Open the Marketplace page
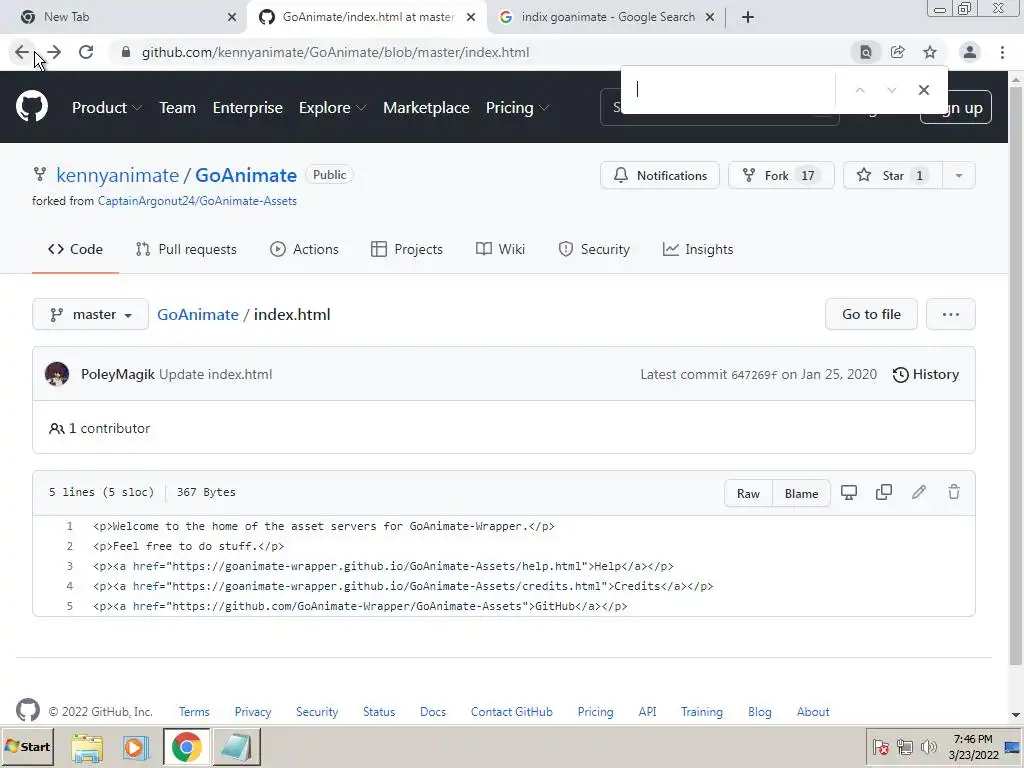The image size is (1024, 768). [426, 108]
